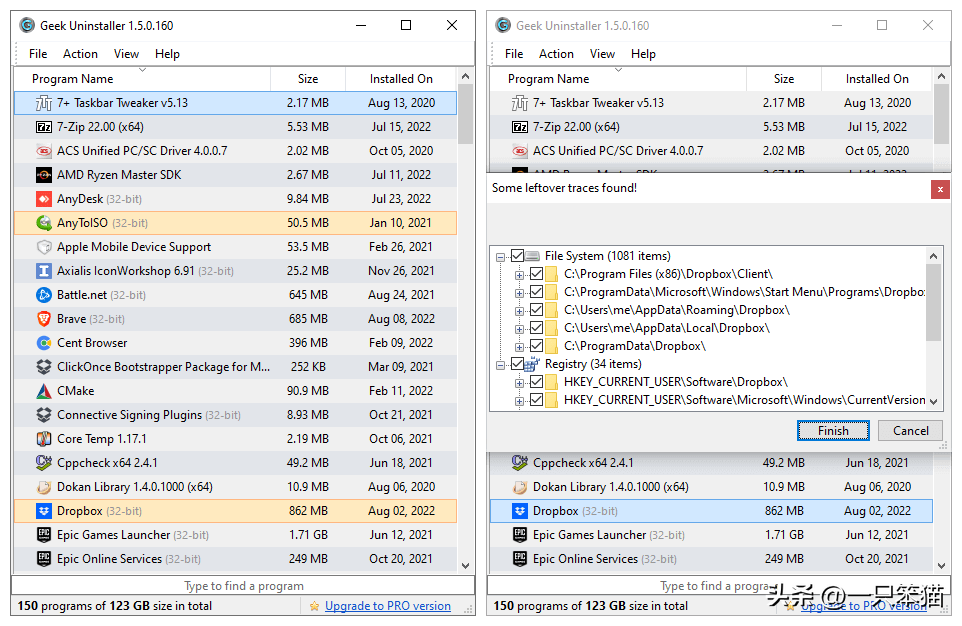The image size is (962, 626).
Task: Click the 7+ Taskbar Tweaker icon in left window
Action: pos(44,103)
